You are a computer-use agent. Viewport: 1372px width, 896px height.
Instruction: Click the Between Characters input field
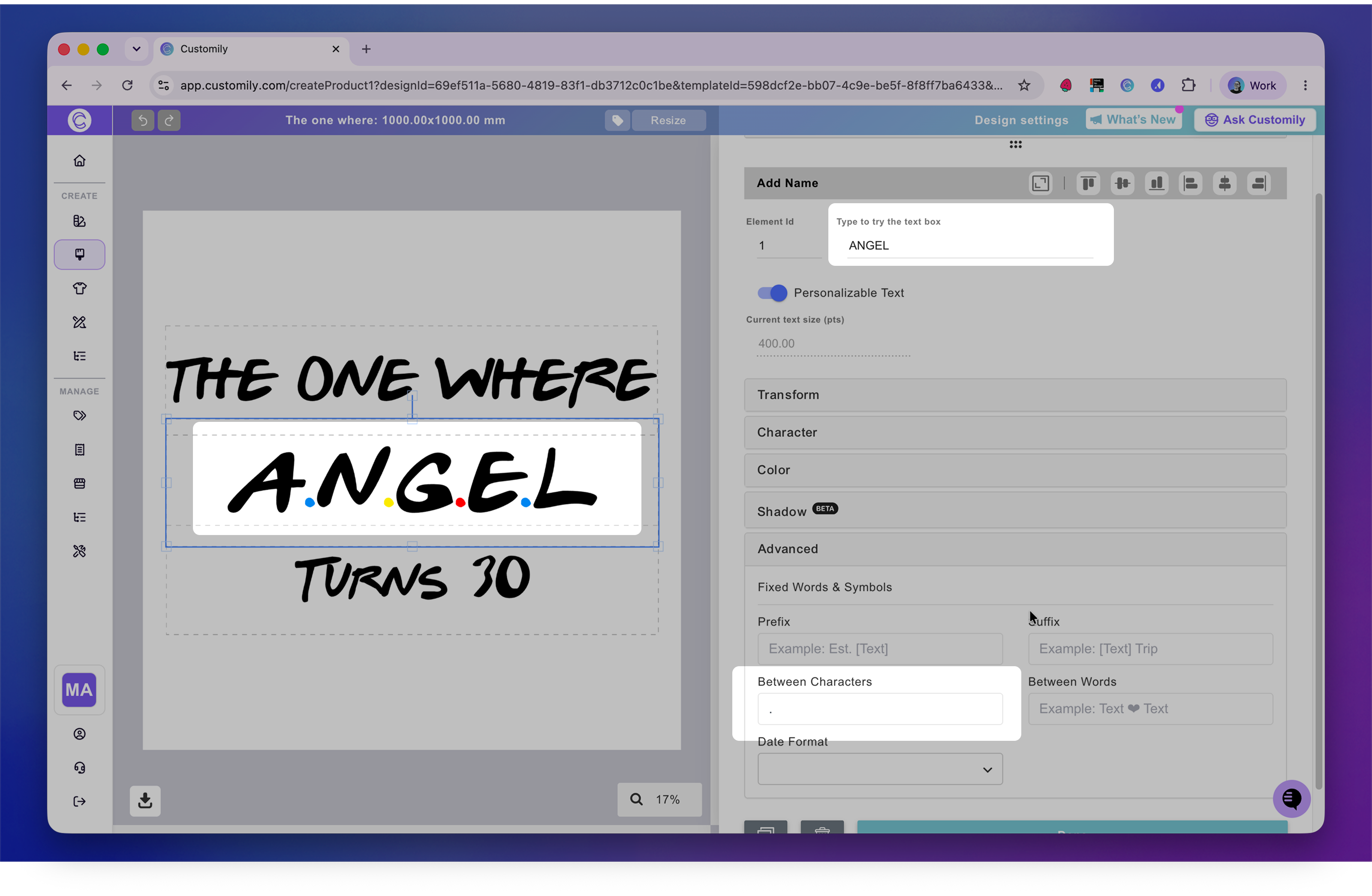(880, 709)
